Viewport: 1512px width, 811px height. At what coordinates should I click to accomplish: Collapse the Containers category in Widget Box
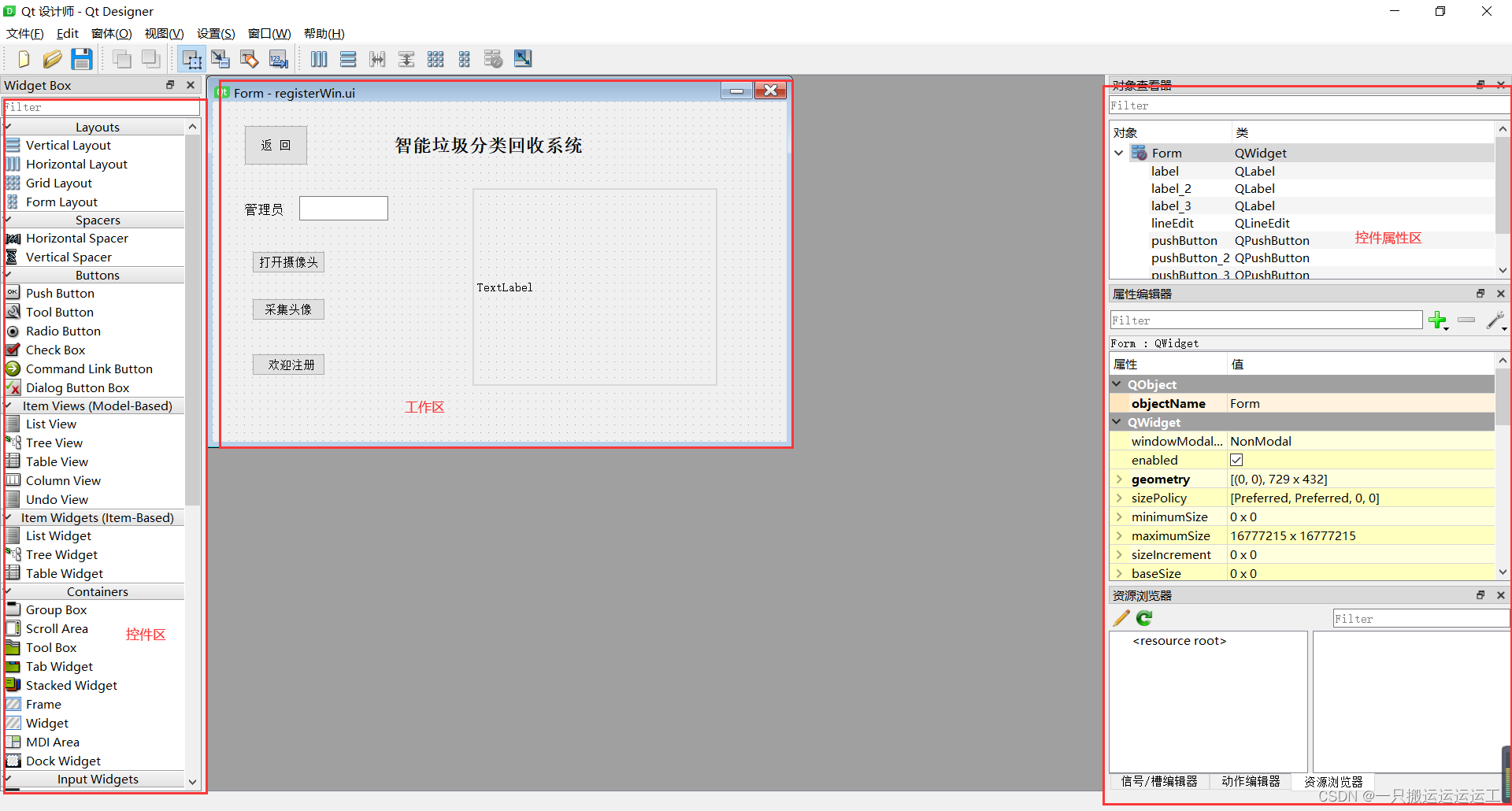9,591
